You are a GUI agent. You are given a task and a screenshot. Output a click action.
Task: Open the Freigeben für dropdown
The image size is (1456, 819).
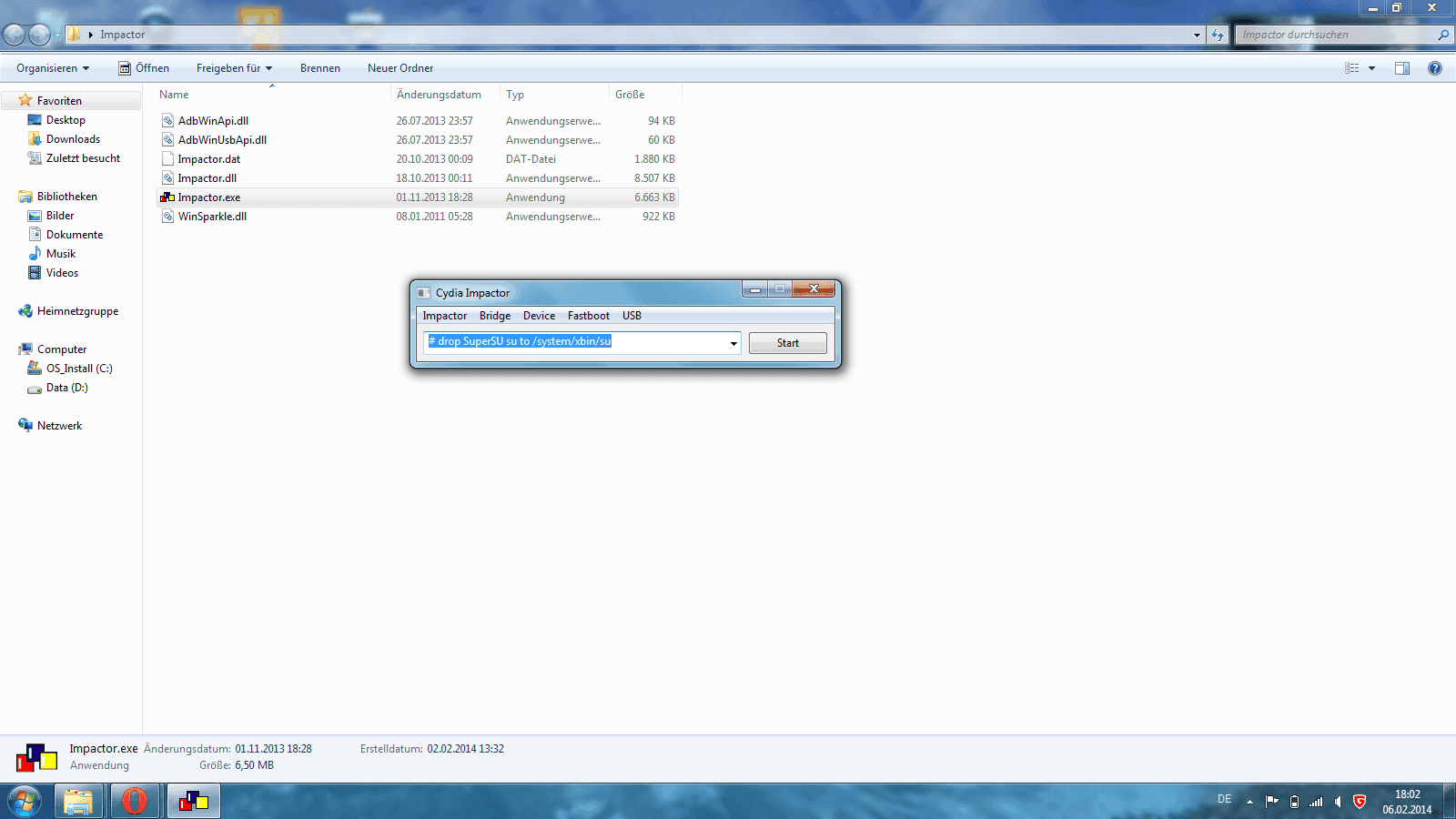[x=234, y=68]
